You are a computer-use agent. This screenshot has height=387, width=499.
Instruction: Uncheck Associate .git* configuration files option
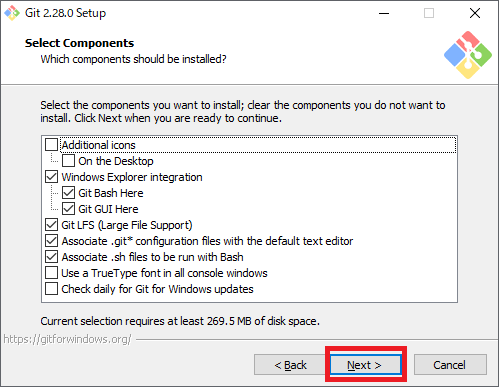(51, 241)
